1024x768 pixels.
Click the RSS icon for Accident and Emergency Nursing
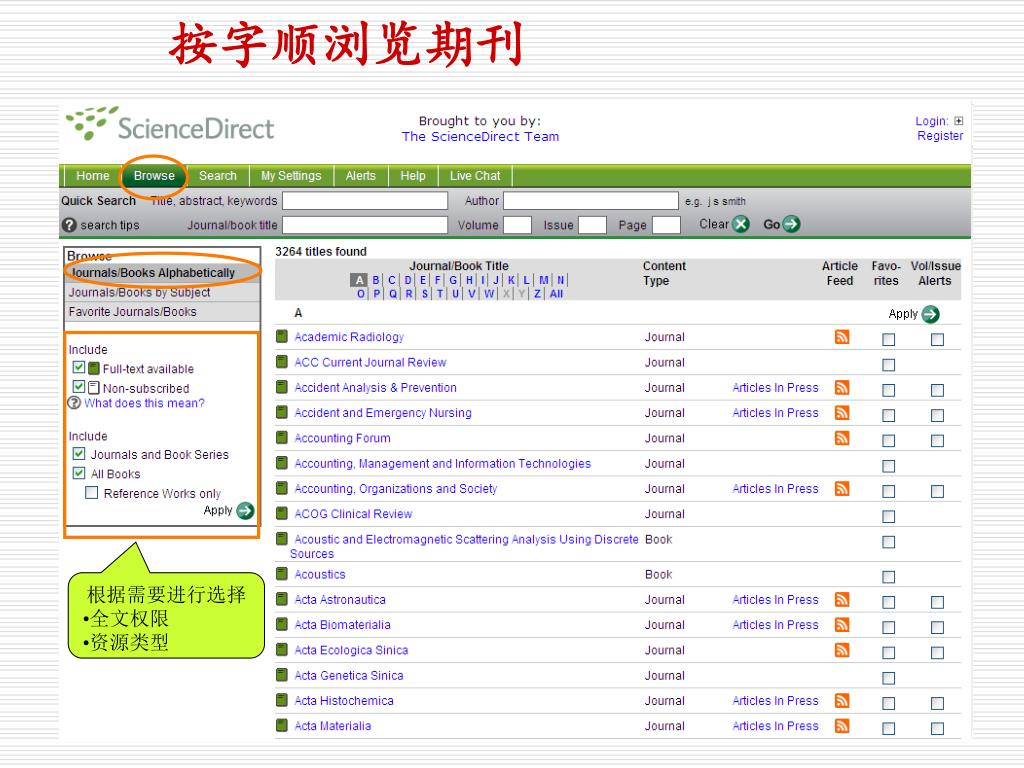pyautogui.click(x=842, y=413)
